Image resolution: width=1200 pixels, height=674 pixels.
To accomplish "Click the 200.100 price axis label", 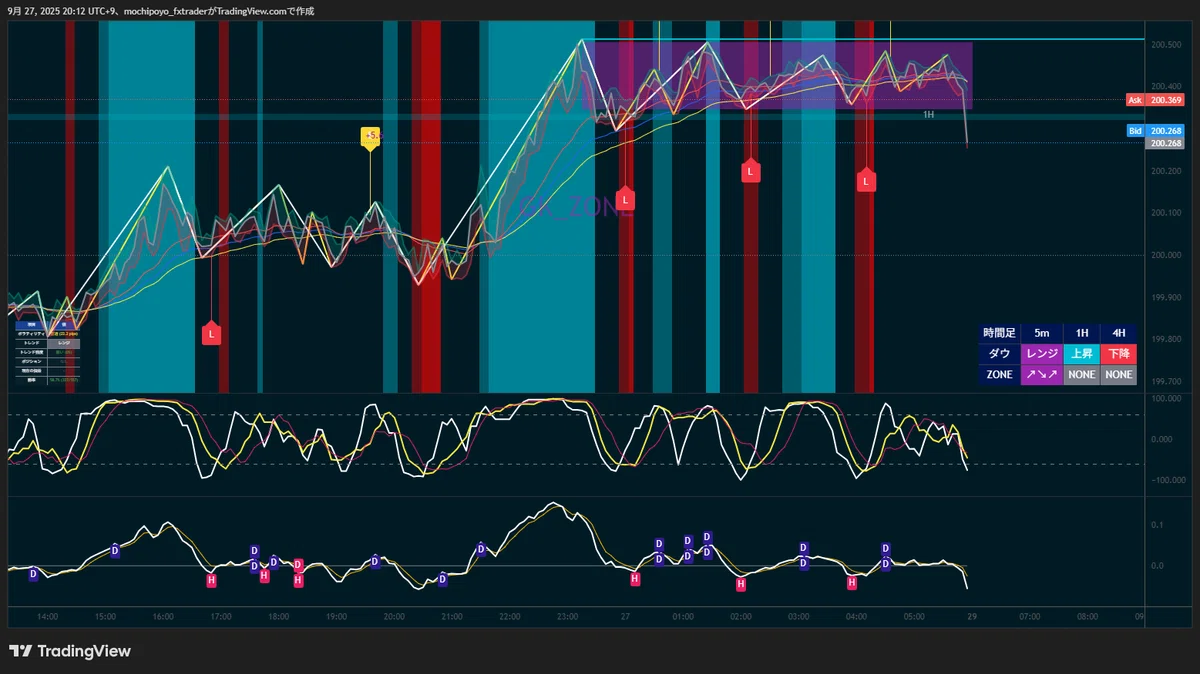I will 1165,213.
